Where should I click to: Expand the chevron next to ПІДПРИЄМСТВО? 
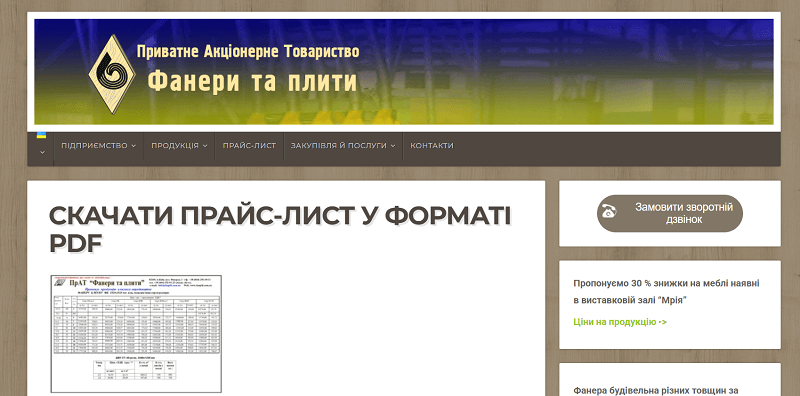[134, 146]
